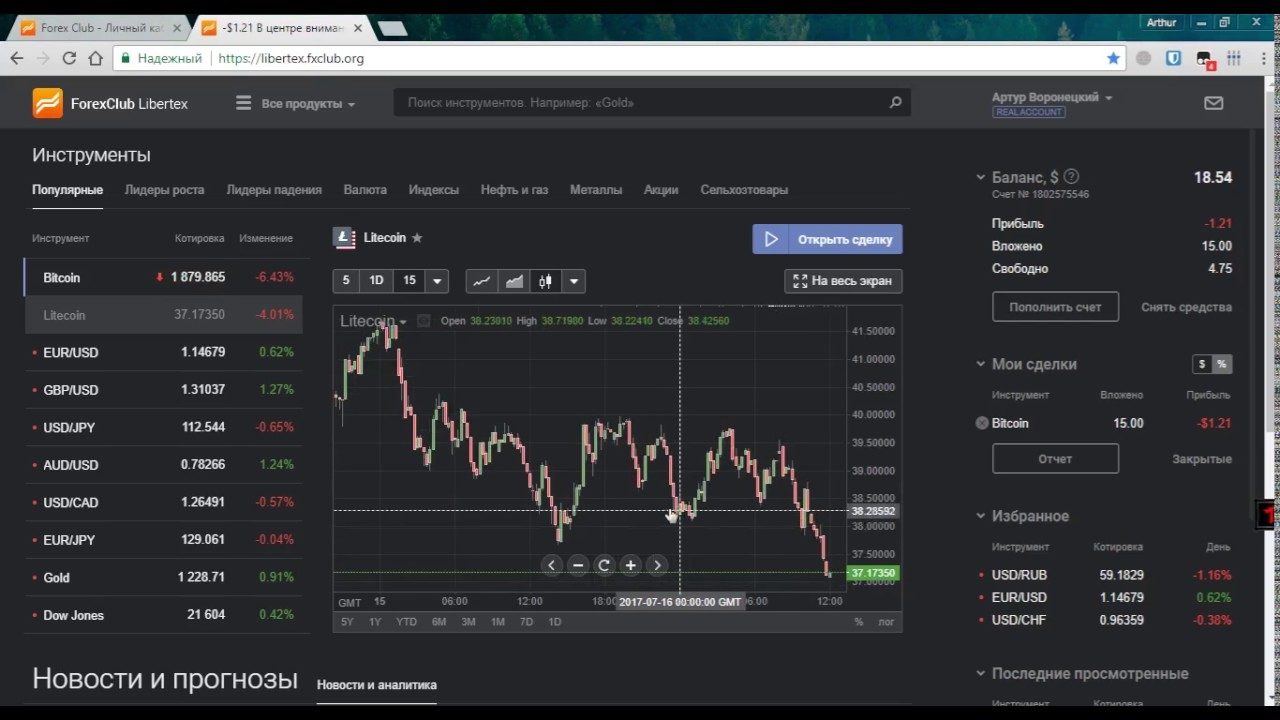
Task: Select 5Y chart range
Action: click(347, 621)
